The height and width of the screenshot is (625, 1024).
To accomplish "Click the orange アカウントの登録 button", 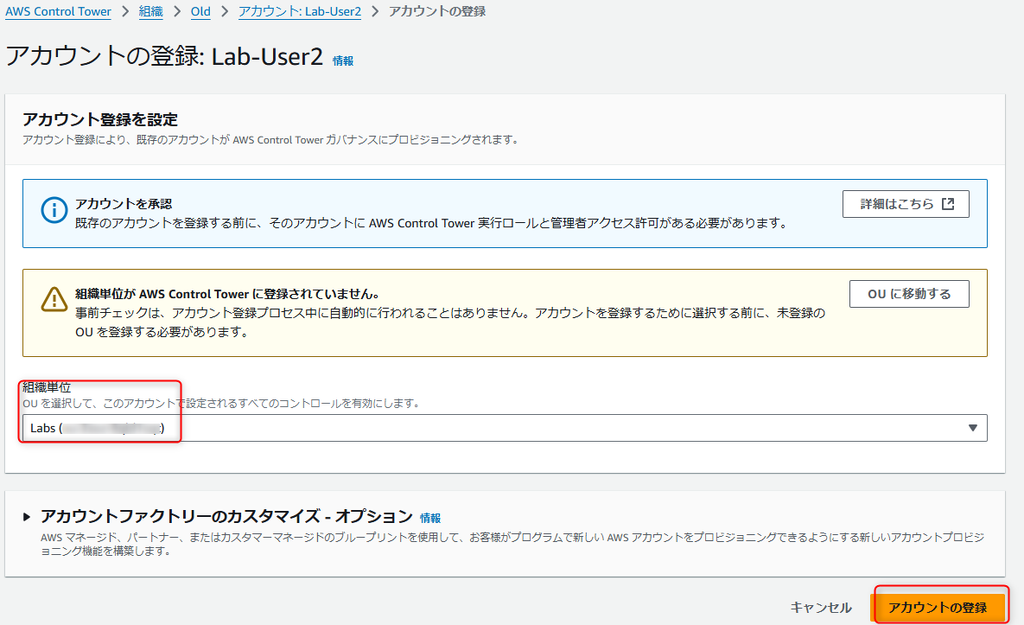I will click(938, 607).
